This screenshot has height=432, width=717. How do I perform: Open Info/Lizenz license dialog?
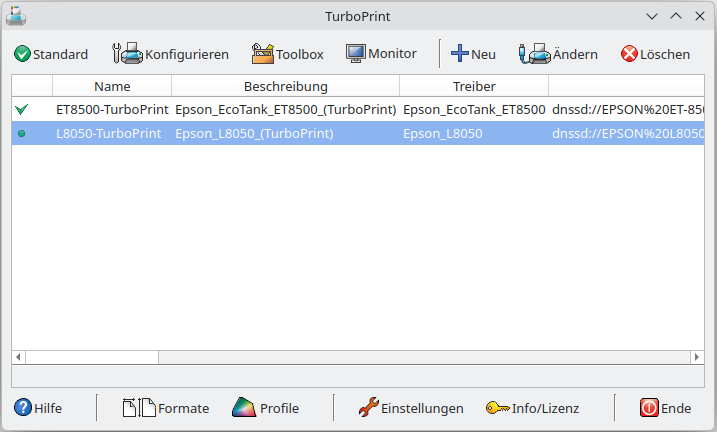pyautogui.click(x=533, y=408)
